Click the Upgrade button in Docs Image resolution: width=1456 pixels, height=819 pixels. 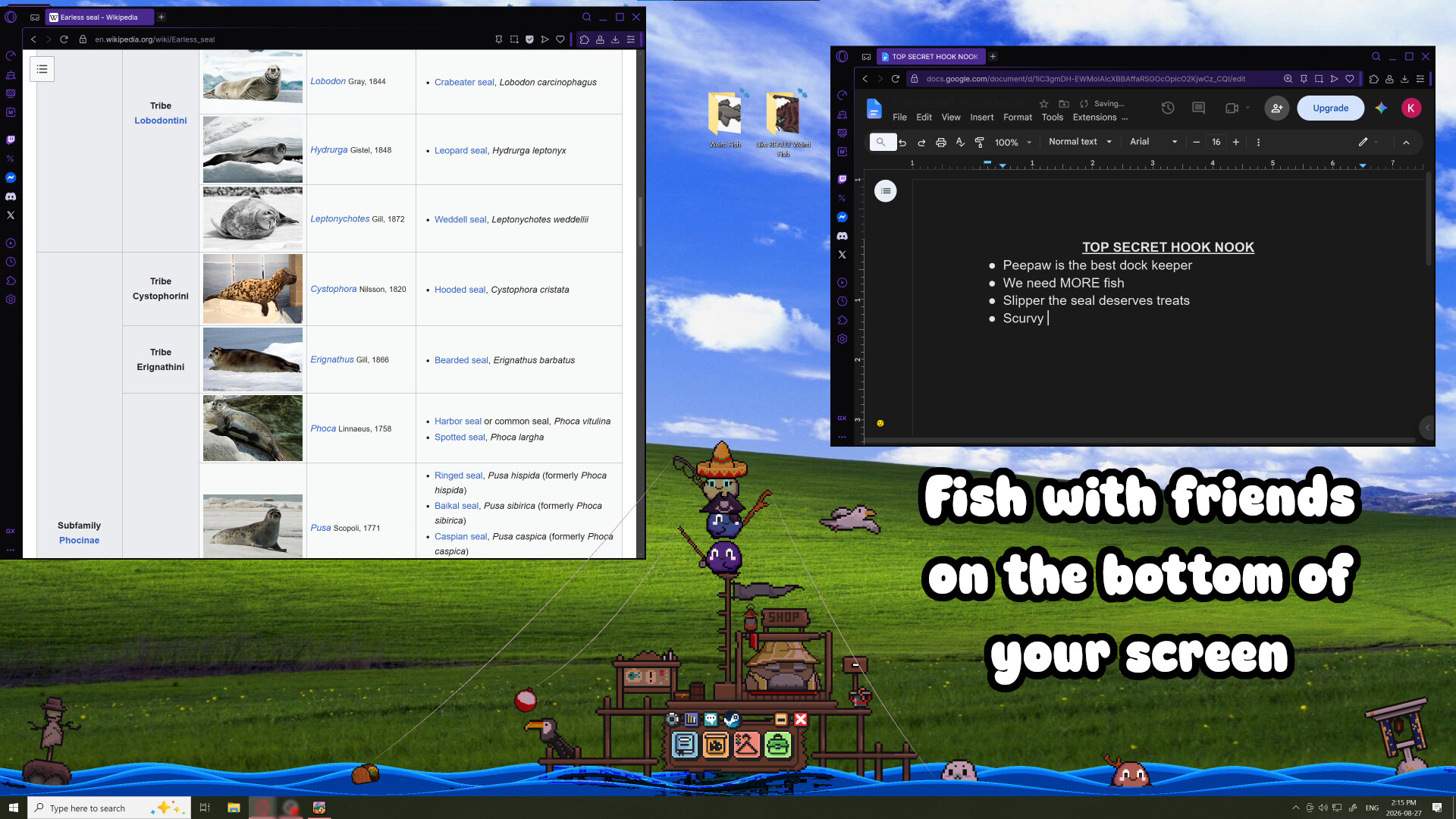coord(1330,108)
